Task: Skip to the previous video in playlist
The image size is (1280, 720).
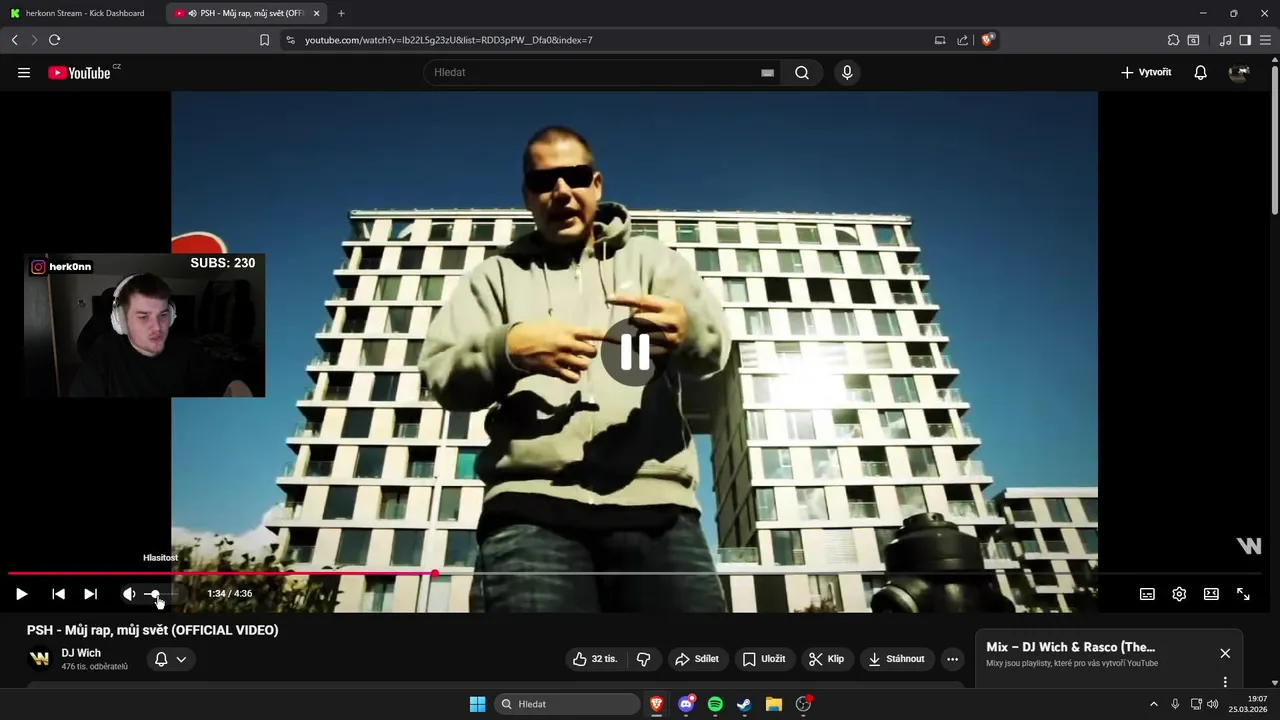Action: click(x=58, y=594)
